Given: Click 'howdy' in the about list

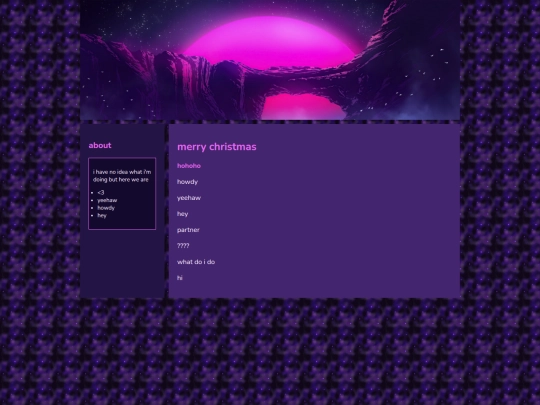Looking at the screenshot, I should click(106, 208).
